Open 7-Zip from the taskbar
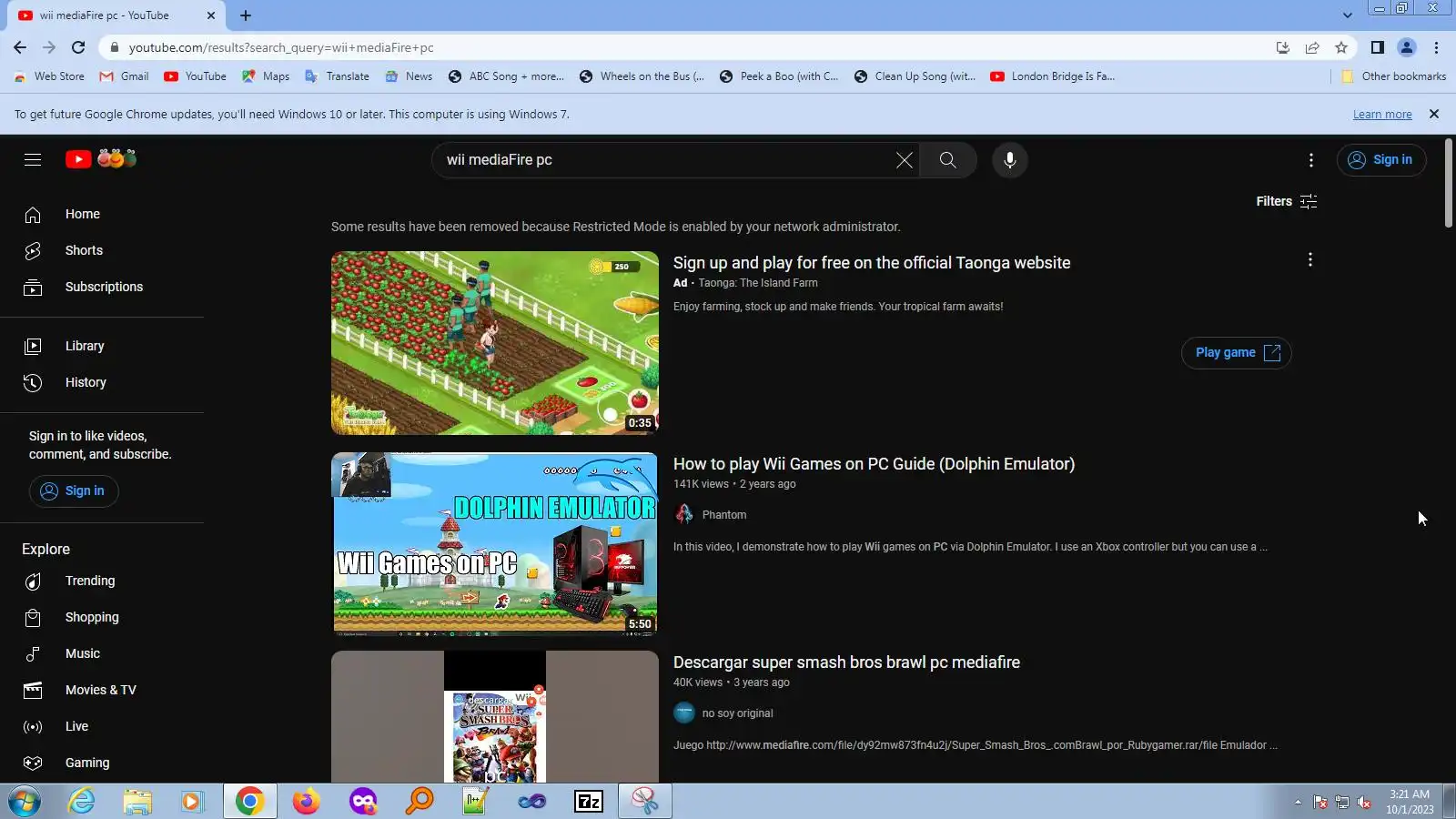 pyautogui.click(x=589, y=802)
